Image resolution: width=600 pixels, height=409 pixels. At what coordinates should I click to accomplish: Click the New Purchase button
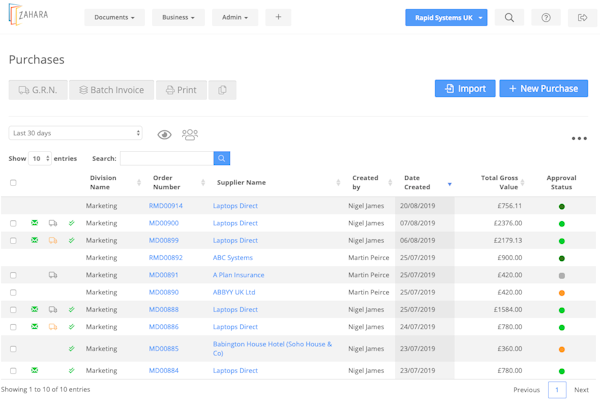[x=543, y=88]
